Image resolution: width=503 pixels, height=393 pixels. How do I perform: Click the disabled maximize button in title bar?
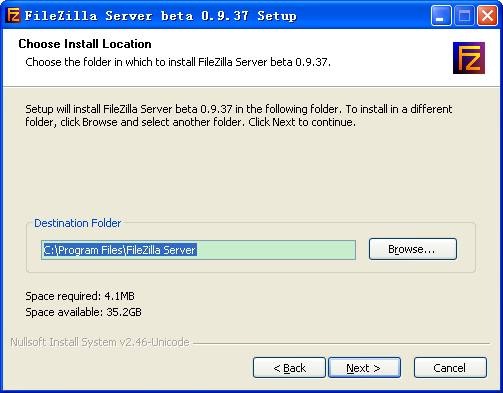(464, 16)
